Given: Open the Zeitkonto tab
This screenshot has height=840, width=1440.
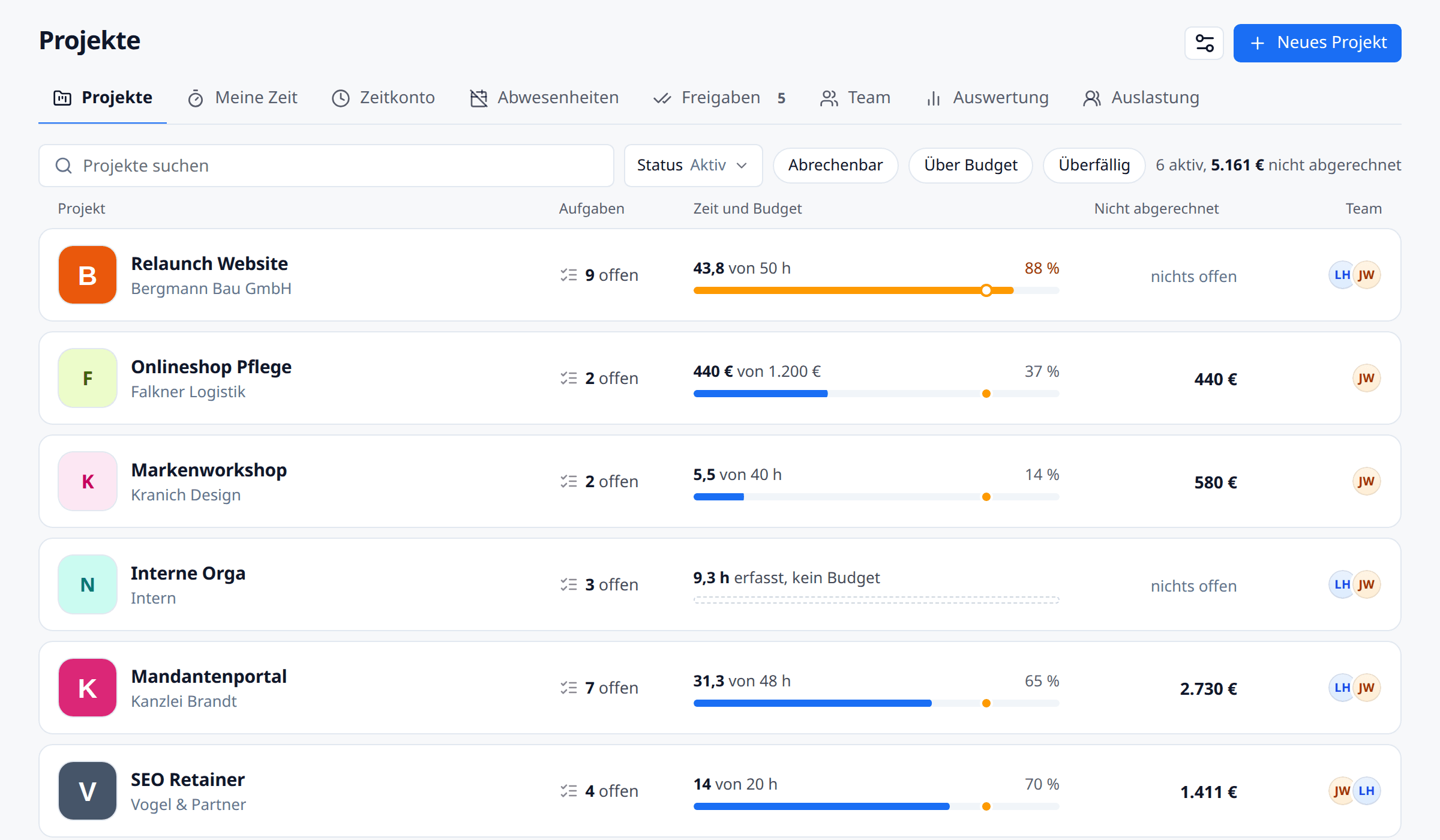Looking at the screenshot, I should [x=383, y=98].
